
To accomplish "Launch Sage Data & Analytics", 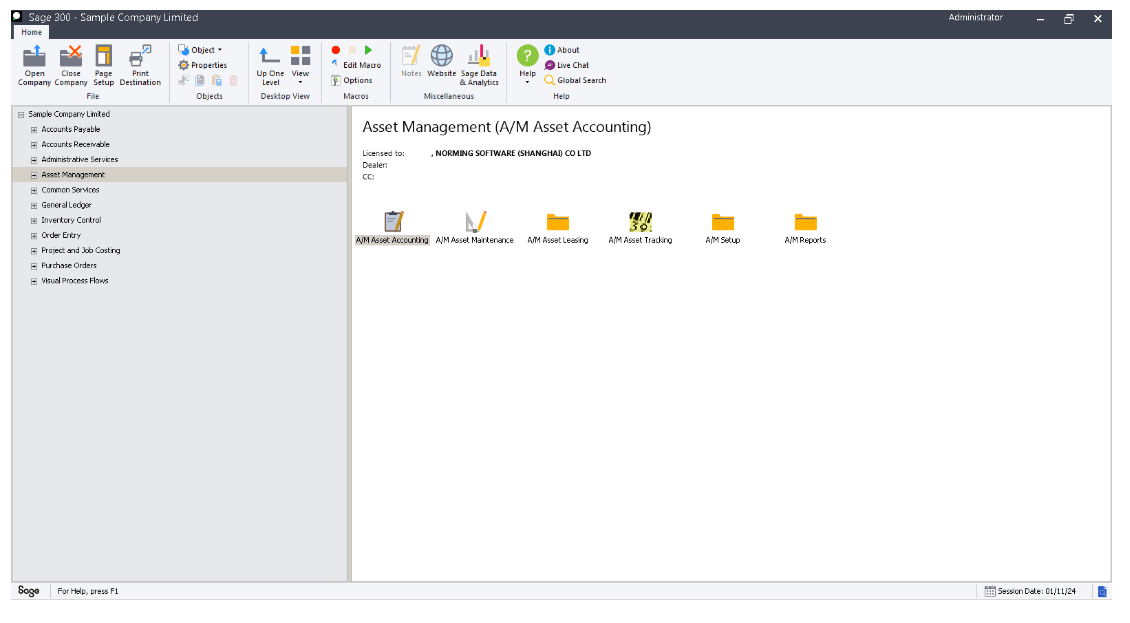I will click(479, 65).
